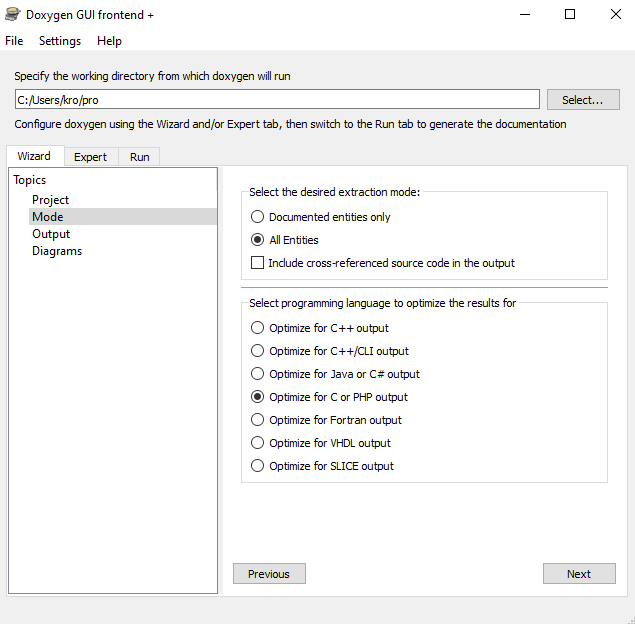635x624 pixels.
Task: Switch to the Run tab
Action: (139, 157)
